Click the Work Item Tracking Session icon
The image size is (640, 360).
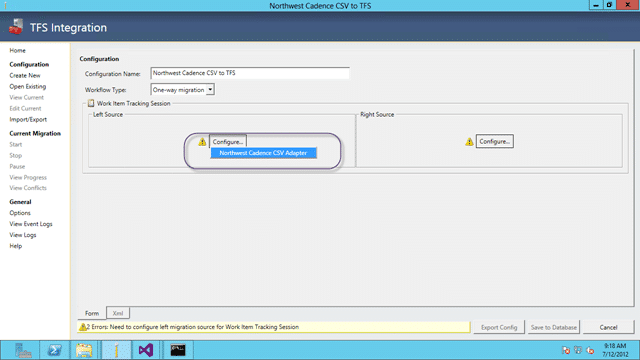[91, 103]
